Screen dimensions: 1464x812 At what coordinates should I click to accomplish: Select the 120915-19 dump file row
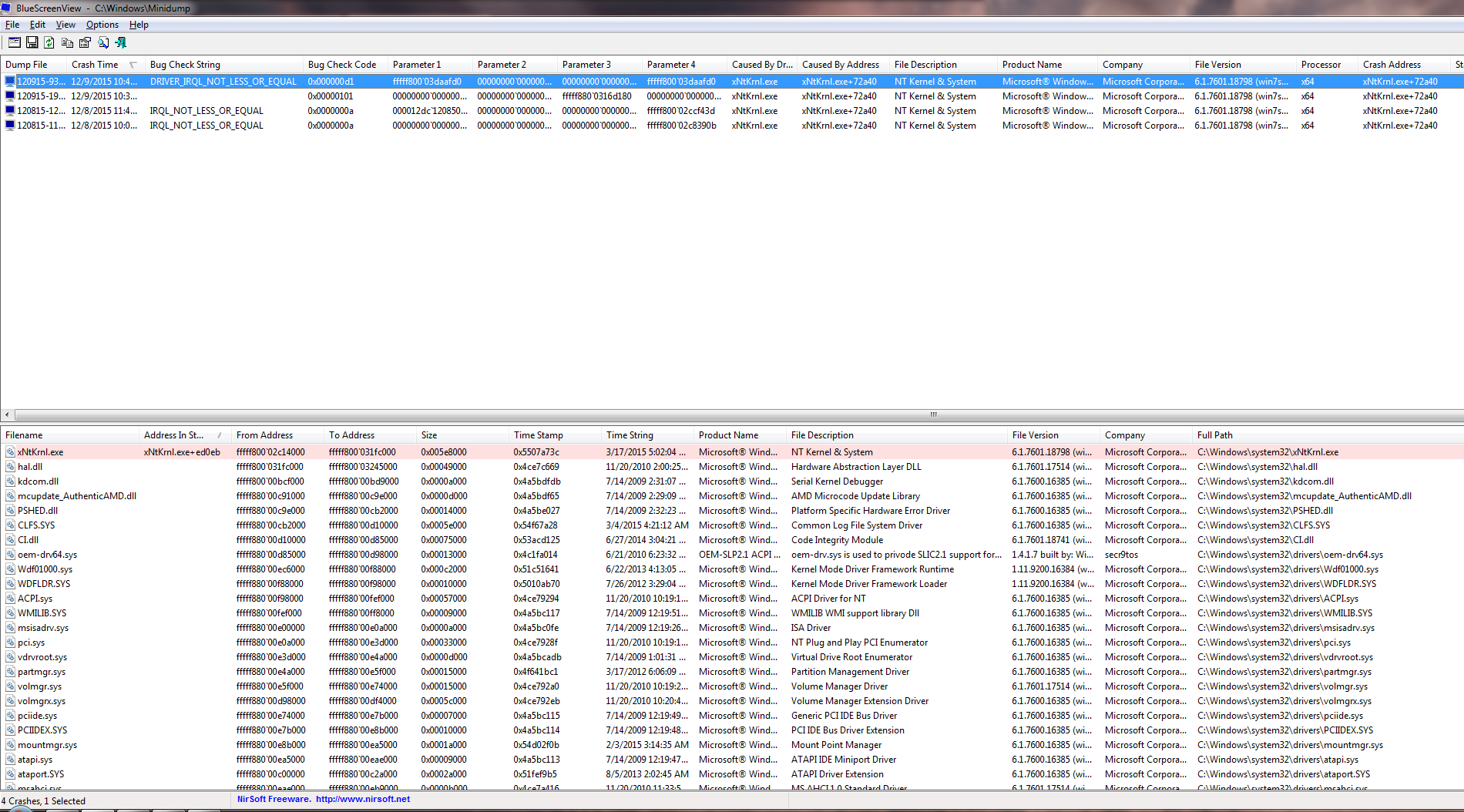tap(732, 96)
